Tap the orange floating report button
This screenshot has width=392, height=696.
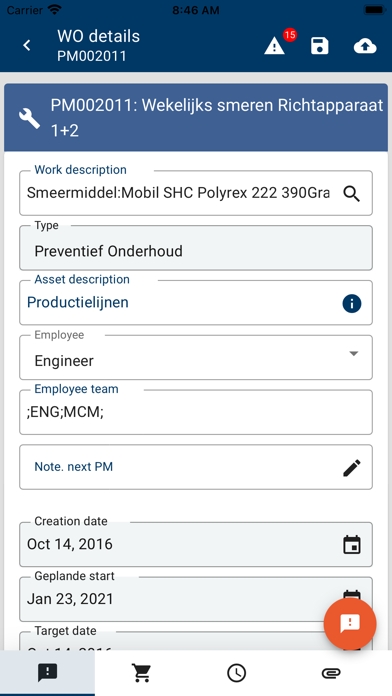[x=350, y=623]
